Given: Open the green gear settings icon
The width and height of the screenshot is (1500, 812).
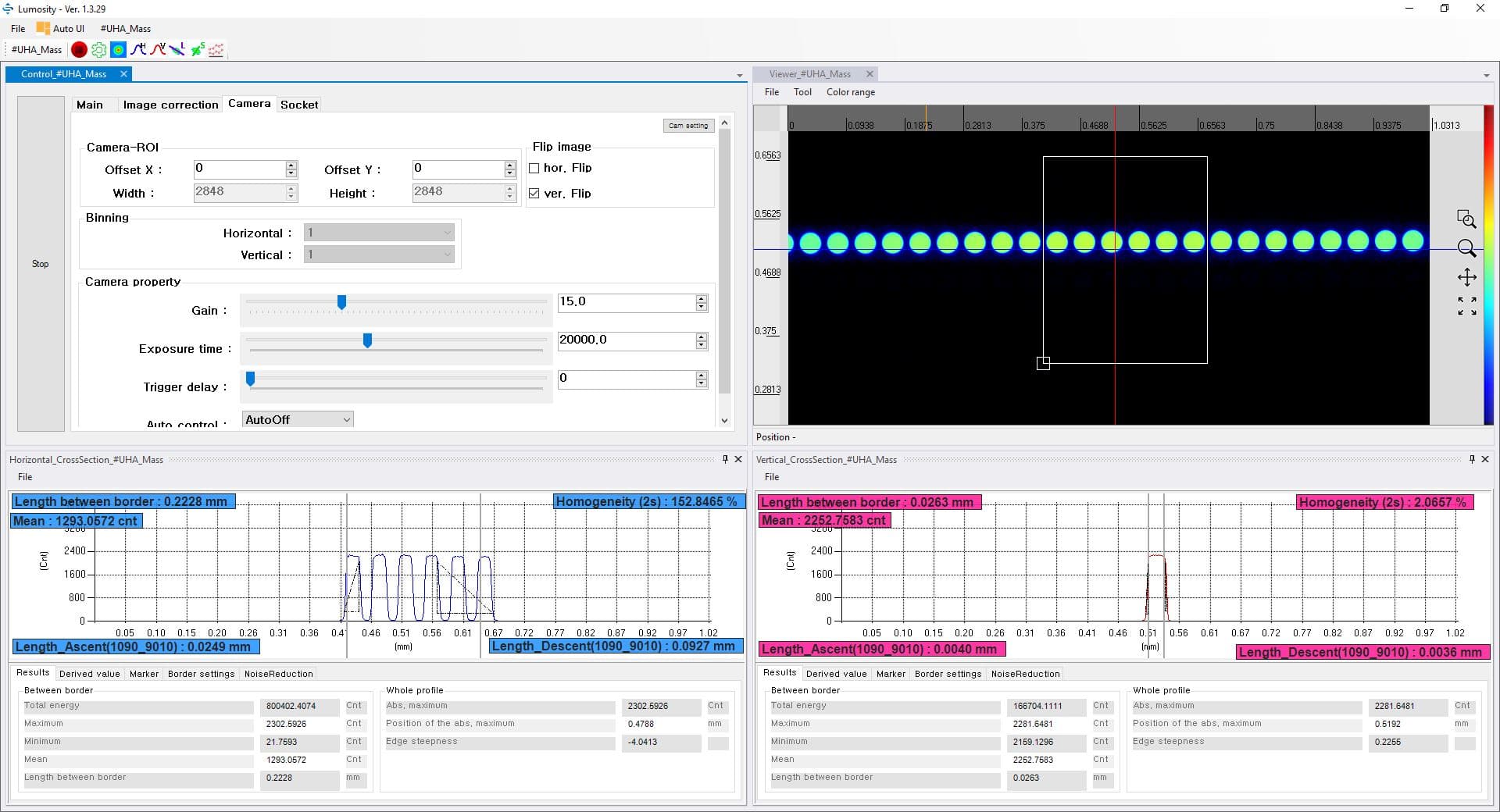Looking at the screenshot, I should coord(99,50).
